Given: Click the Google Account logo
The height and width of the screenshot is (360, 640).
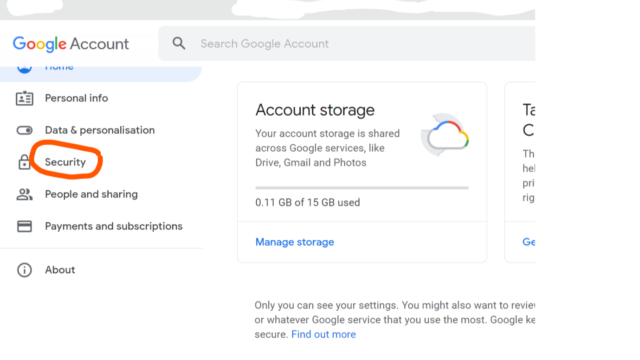Looking at the screenshot, I should point(71,44).
